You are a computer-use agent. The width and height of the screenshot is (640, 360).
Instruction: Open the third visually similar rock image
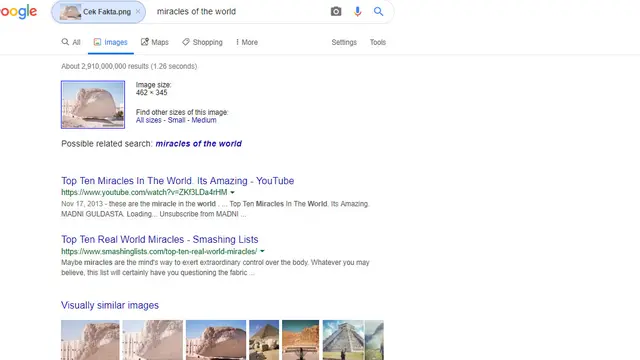tap(216, 340)
